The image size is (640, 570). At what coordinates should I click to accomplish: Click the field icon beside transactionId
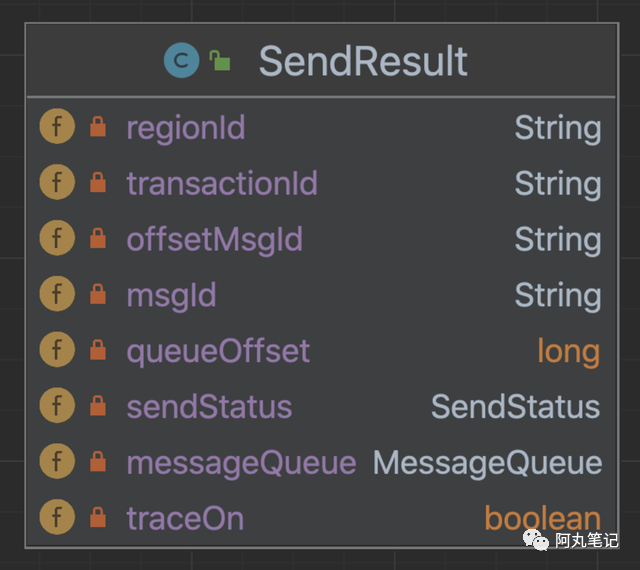point(57,183)
